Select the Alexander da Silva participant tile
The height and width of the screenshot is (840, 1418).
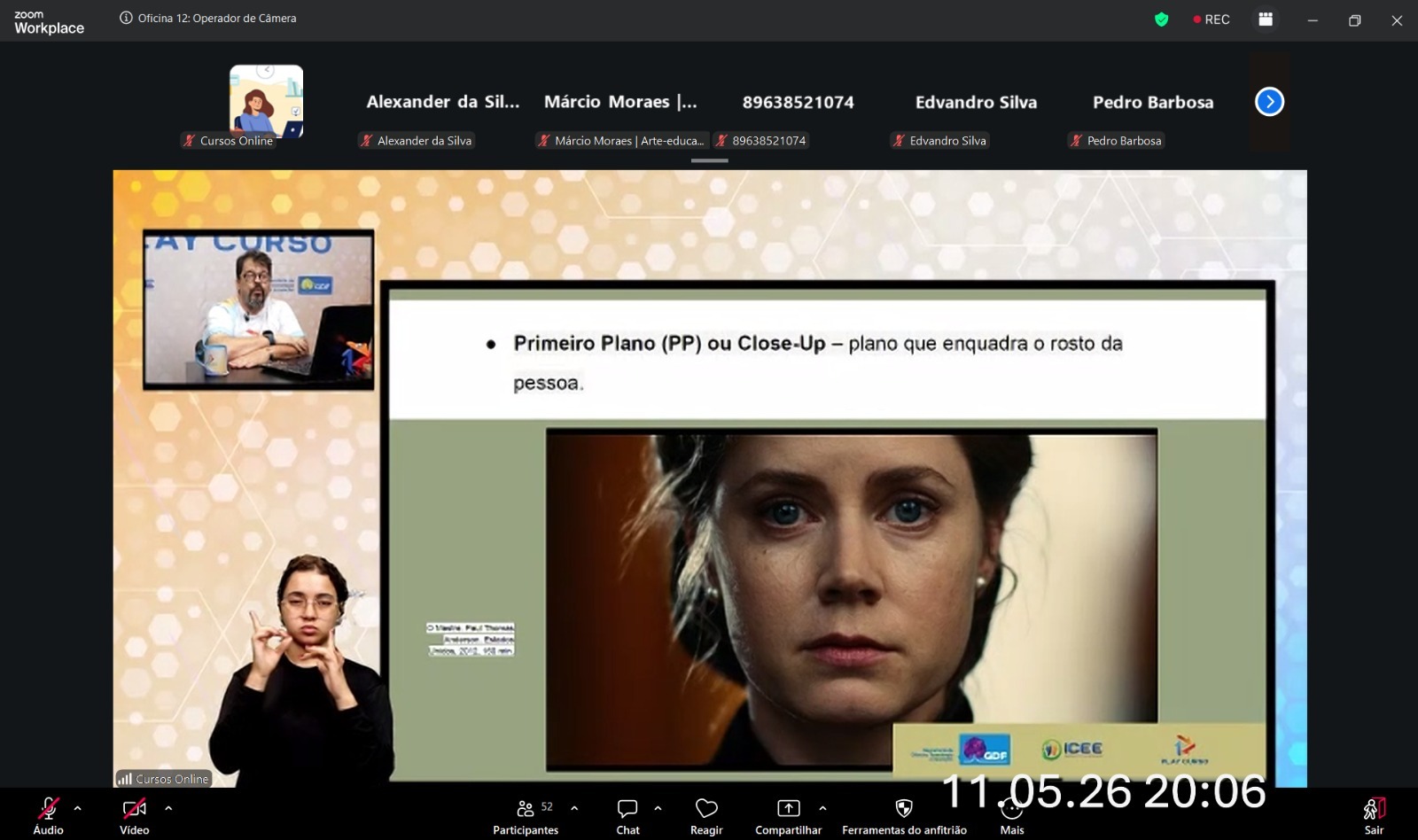[x=443, y=102]
